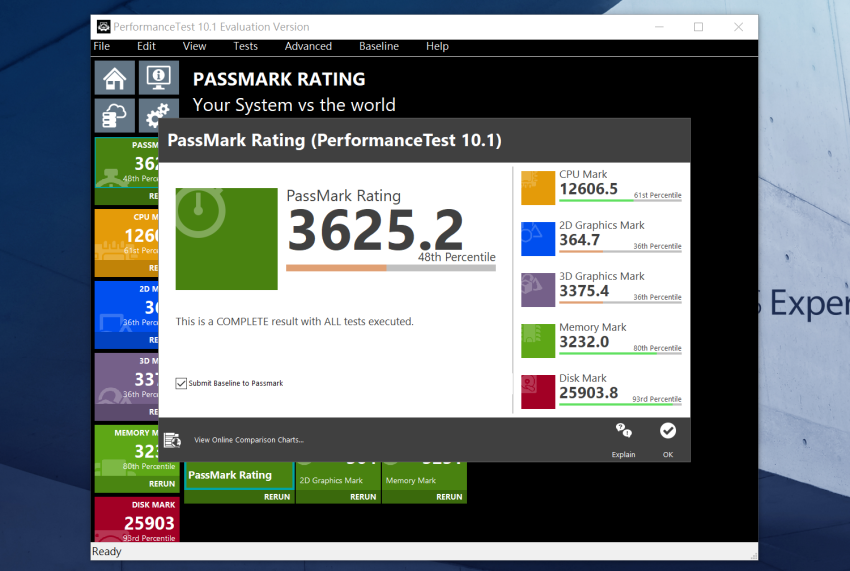The height and width of the screenshot is (571, 850).
Task: Open the Help menu
Action: (x=437, y=46)
